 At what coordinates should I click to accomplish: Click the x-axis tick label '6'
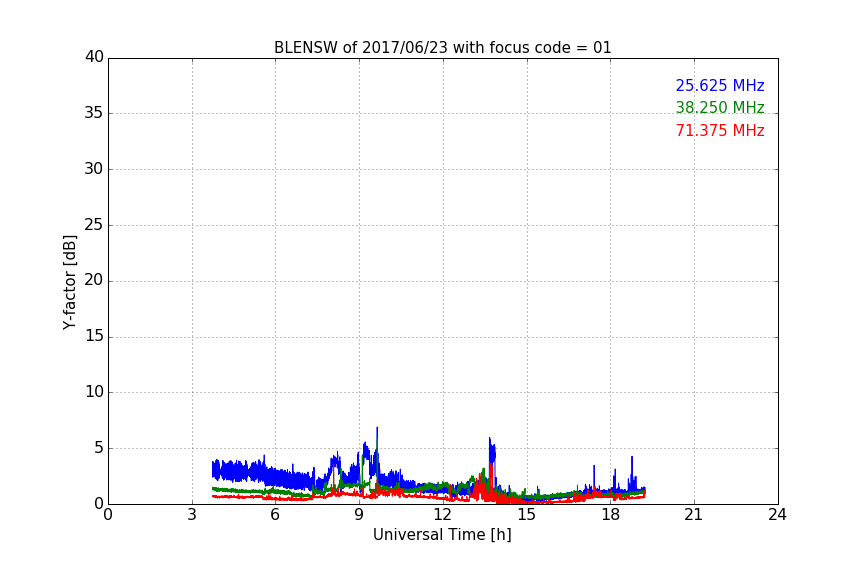(x=276, y=515)
